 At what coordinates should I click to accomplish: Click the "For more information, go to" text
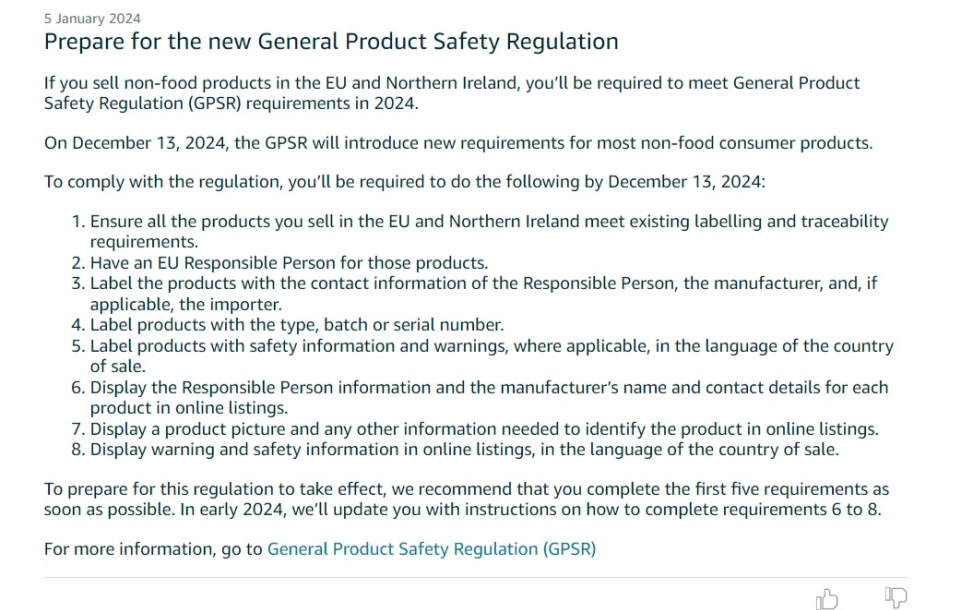pyautogui.click(x=153, y=549)
